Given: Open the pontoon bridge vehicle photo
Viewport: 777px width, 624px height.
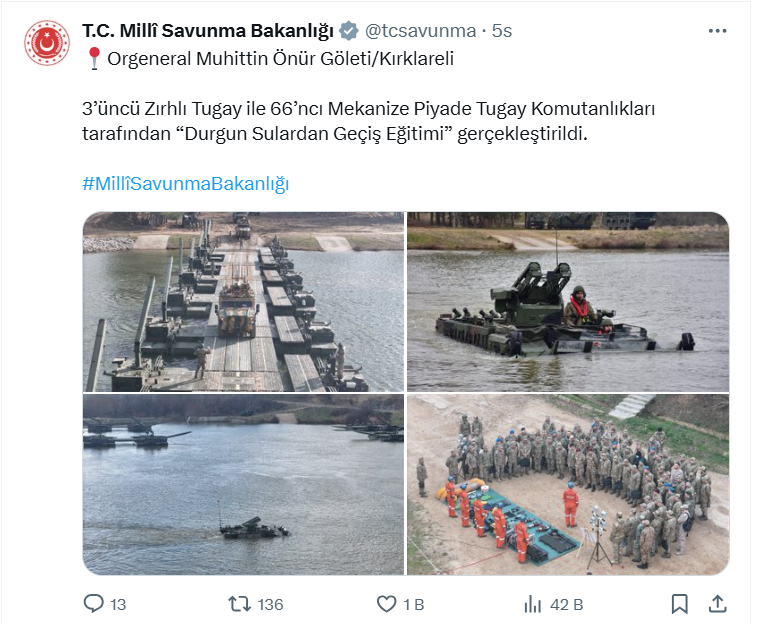Looking at the screenshot, I should click(x=243, y=302).
